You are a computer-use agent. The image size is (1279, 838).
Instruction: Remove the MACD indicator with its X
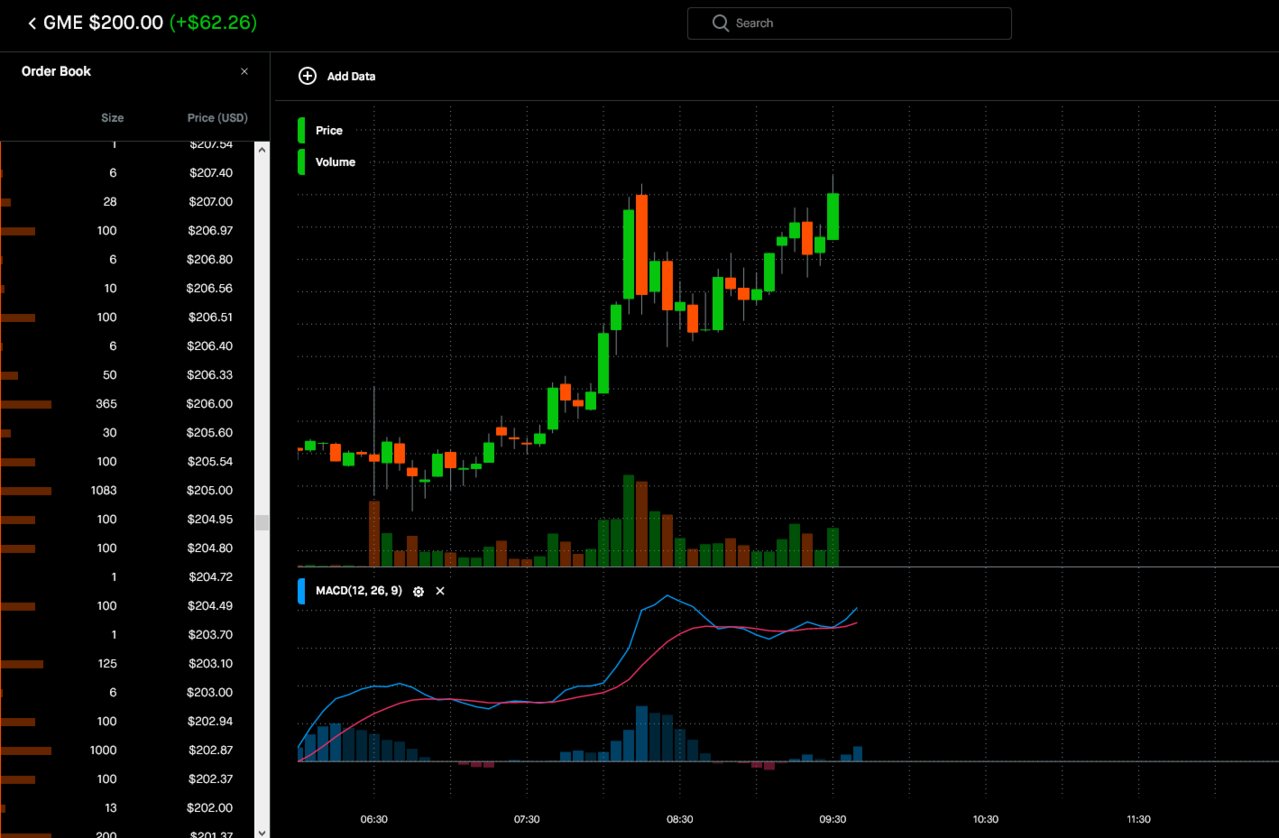pos(440,591)
